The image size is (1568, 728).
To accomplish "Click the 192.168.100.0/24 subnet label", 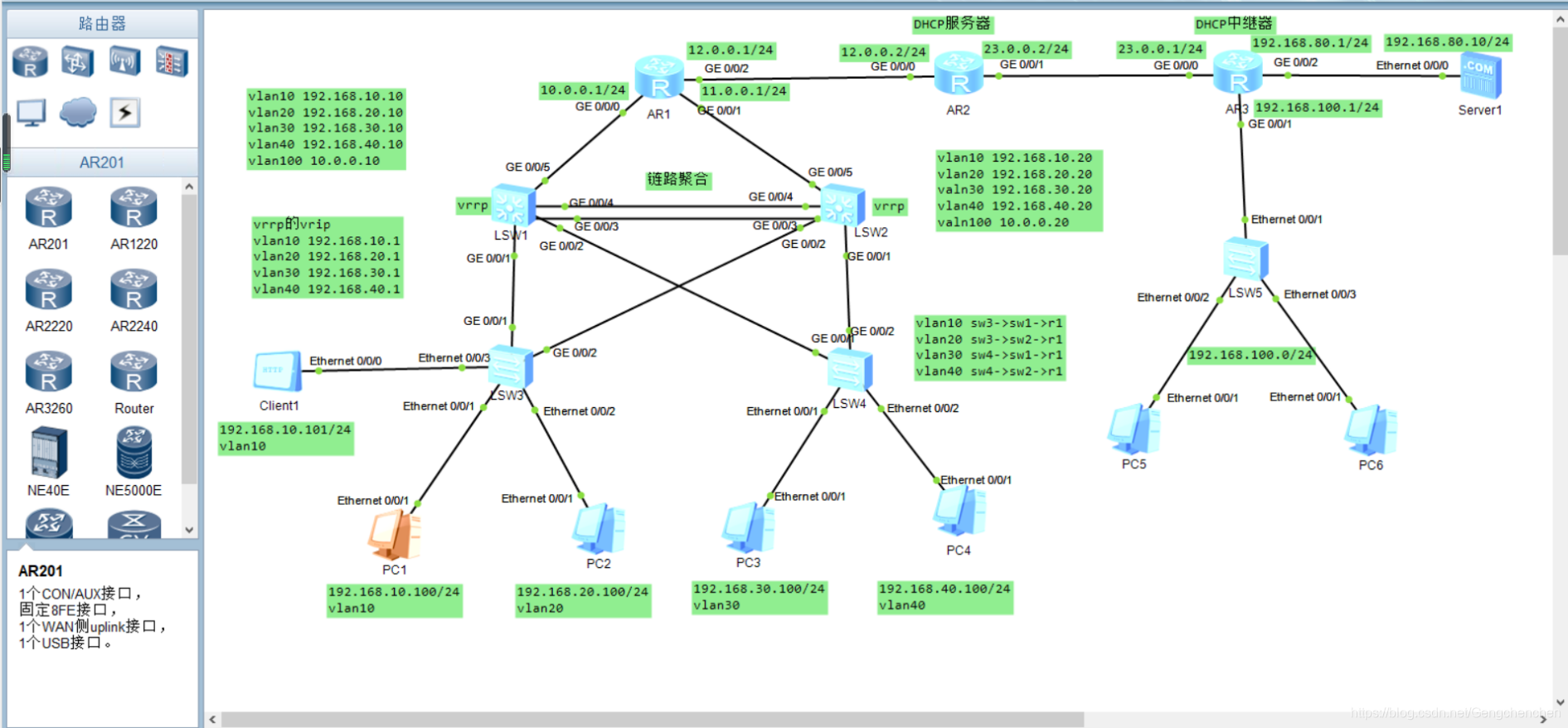I will [1250, 355].
